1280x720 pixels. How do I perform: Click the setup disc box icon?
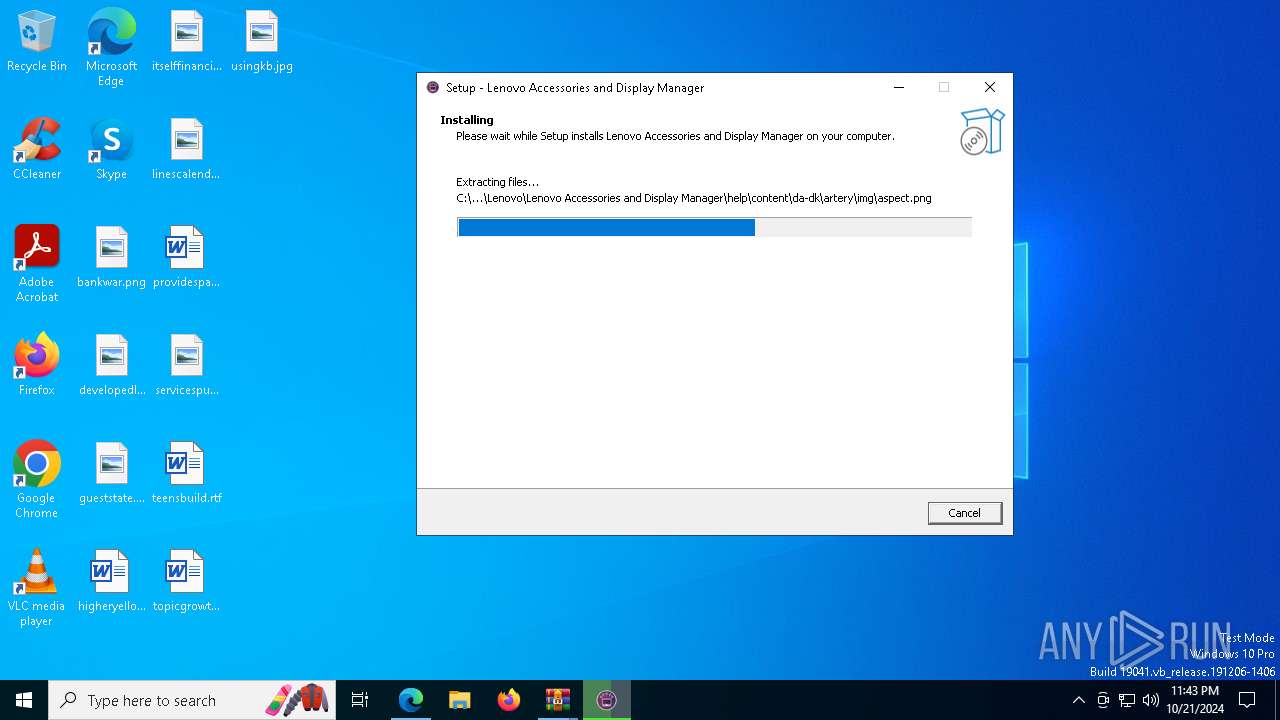click(x=982, y=131)
